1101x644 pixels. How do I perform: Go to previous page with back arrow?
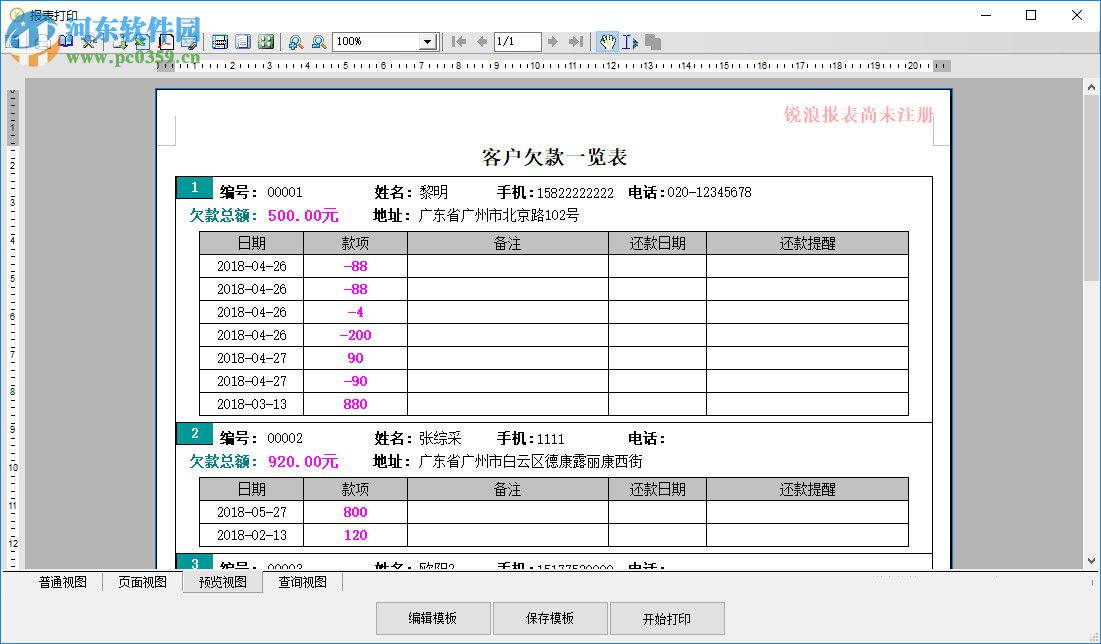coord(483,42)
